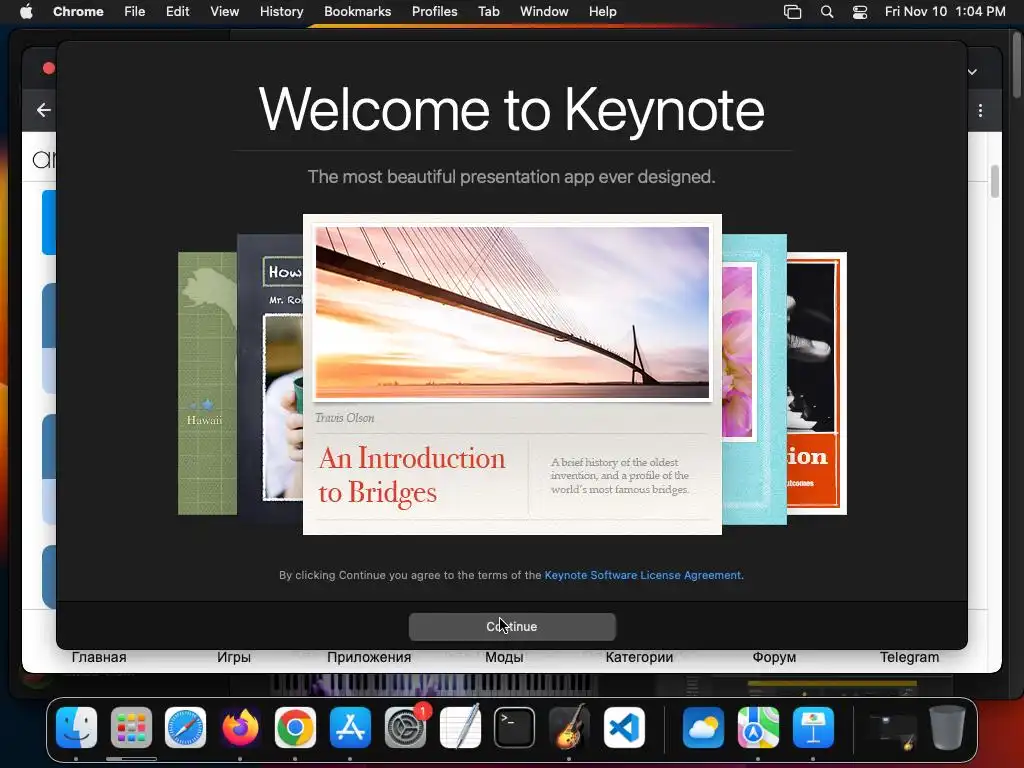The height and width of the screenshot is (768, 1024).
Task: Open Control Center icon
Action: point(860,12)
